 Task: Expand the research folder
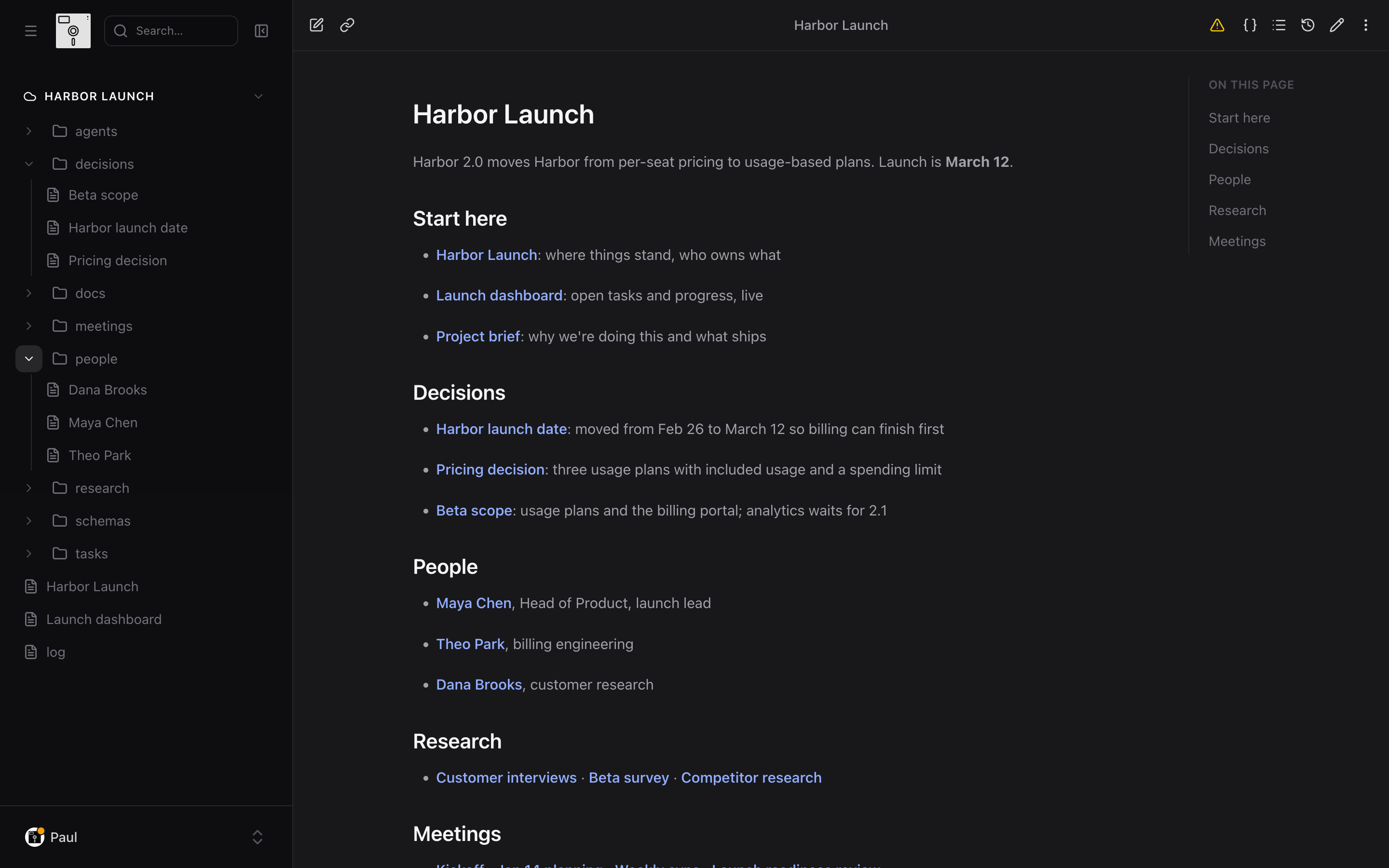(x=29, y=488)
